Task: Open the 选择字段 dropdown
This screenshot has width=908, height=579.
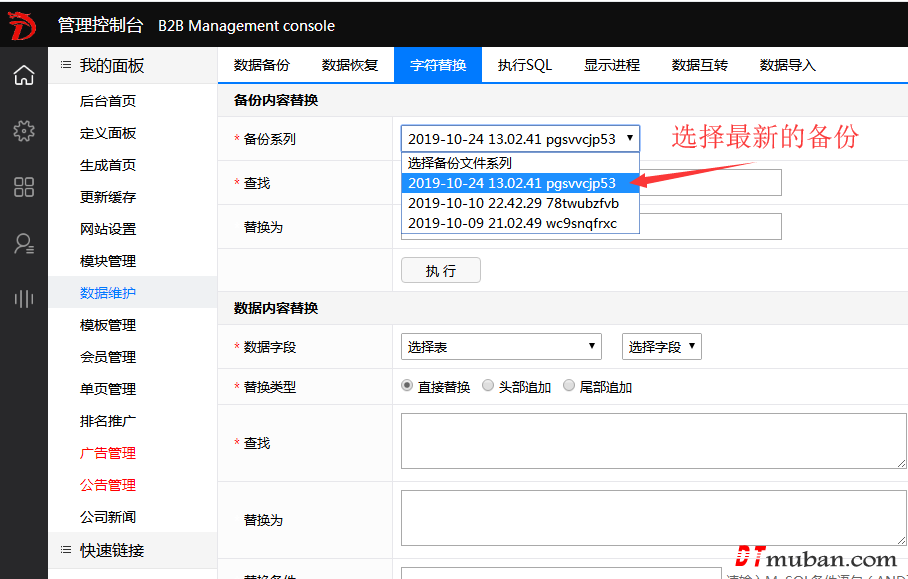Action: (x=661, y=347)
